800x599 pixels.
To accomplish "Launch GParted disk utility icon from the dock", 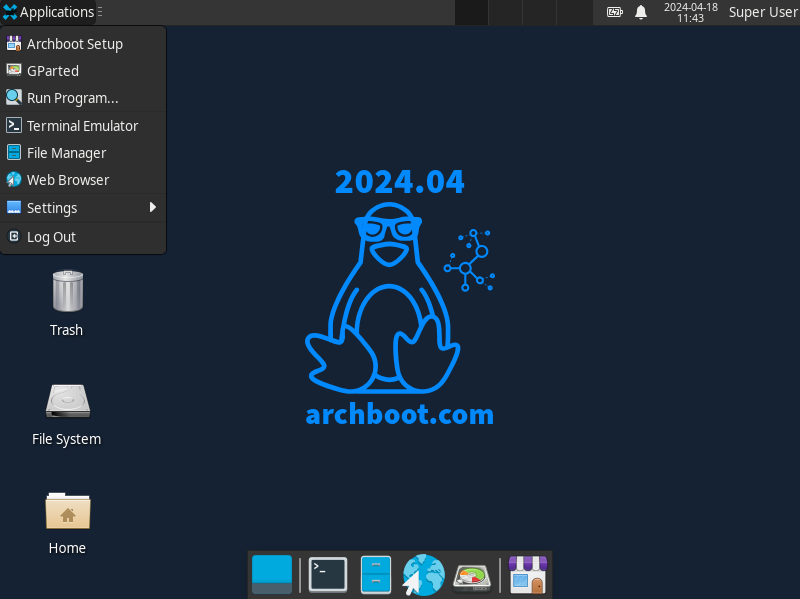I will pos(471,574).
